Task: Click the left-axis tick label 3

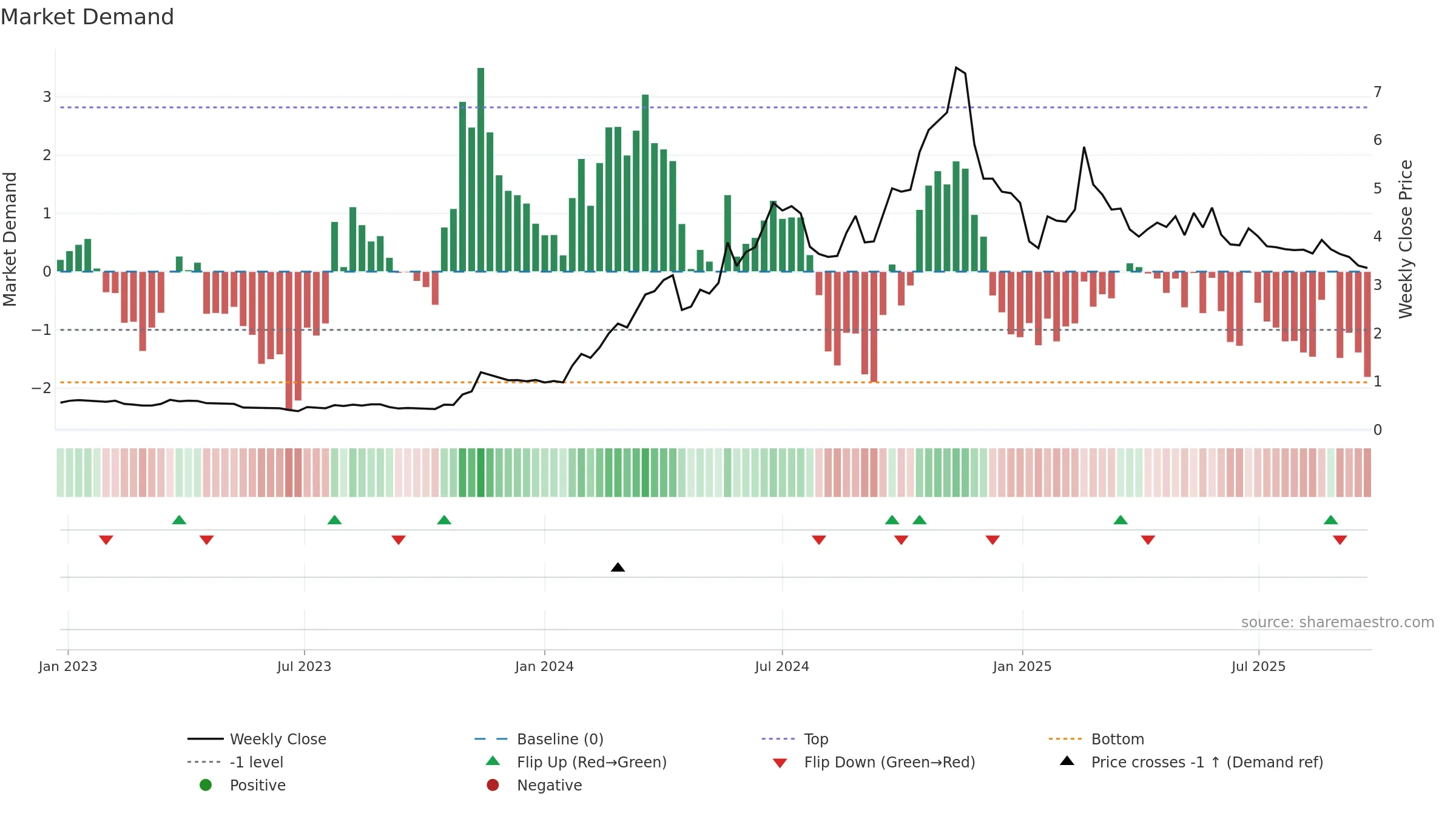Action: tap(47, 97)
